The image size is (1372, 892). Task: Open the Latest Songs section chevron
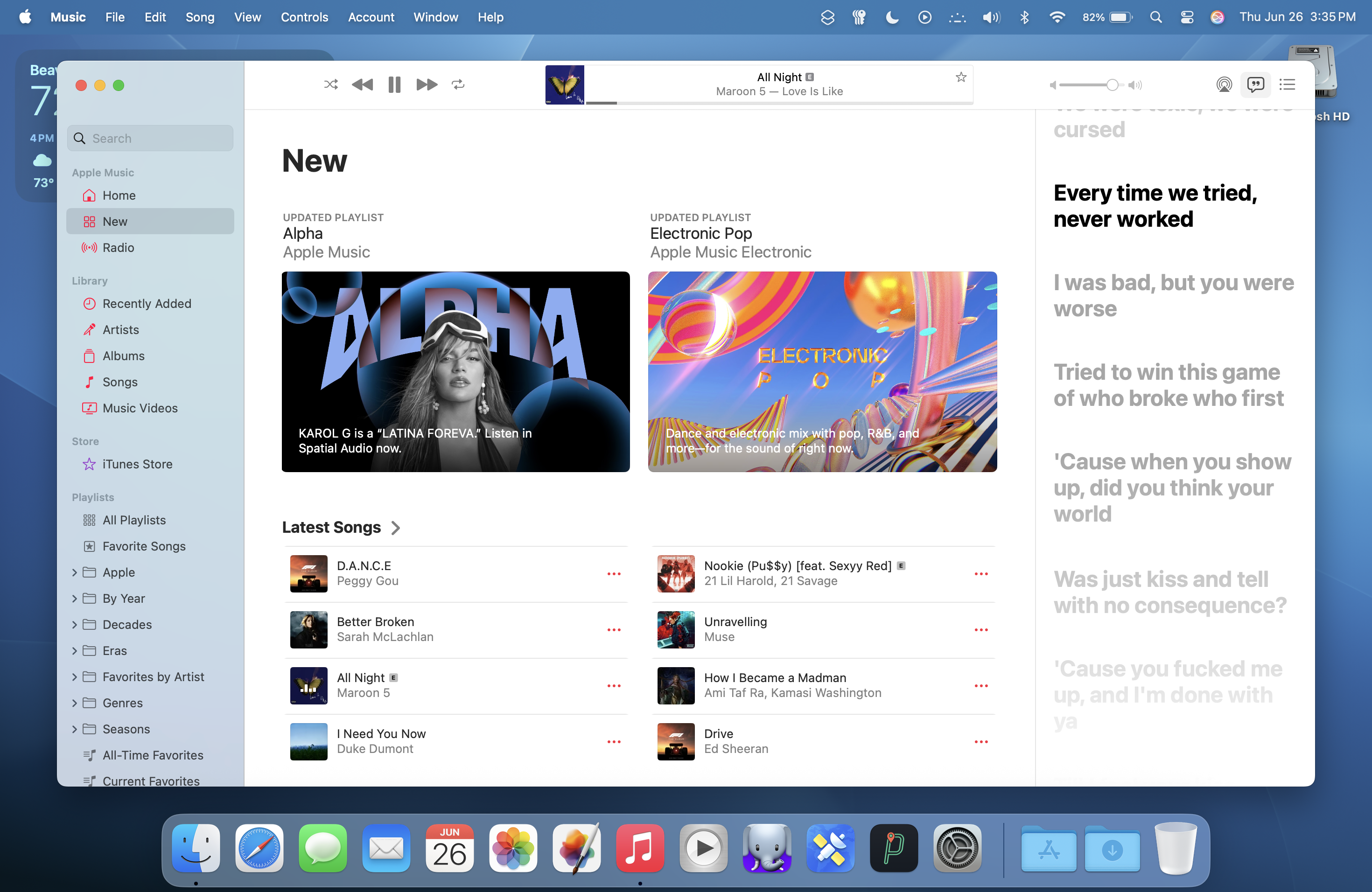(395, 528)
